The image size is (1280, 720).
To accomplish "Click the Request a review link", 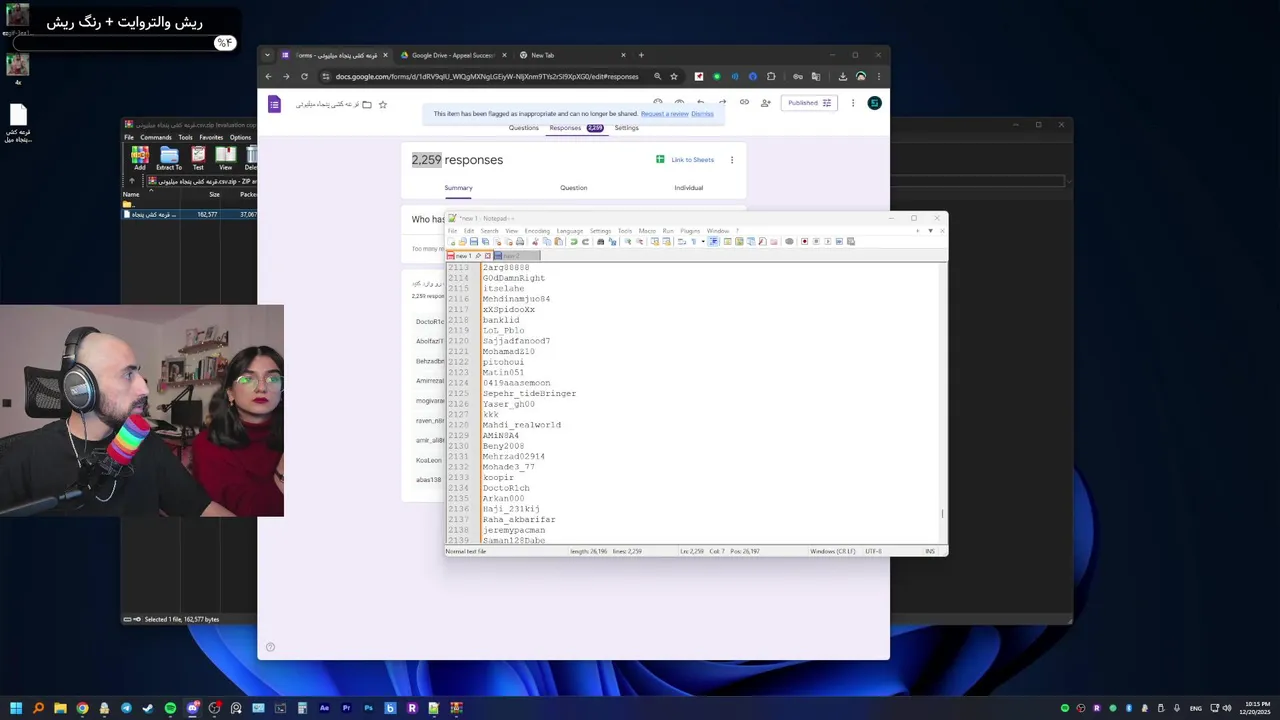I will click(x=664, y=114).
